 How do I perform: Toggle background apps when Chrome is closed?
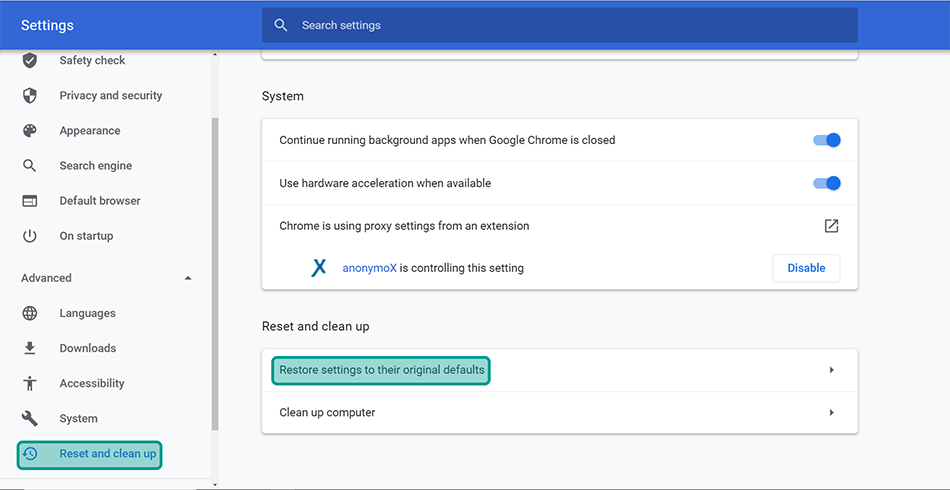(826, 140)
